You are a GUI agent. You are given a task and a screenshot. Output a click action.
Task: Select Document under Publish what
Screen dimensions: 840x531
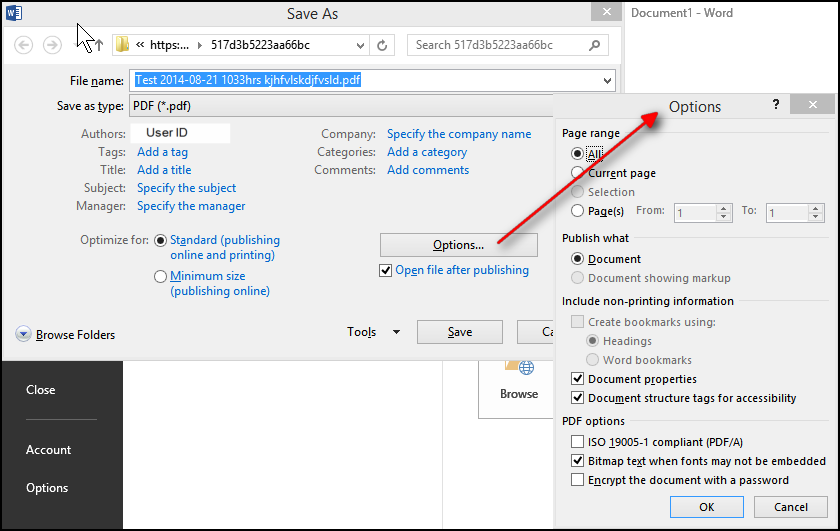577,259
